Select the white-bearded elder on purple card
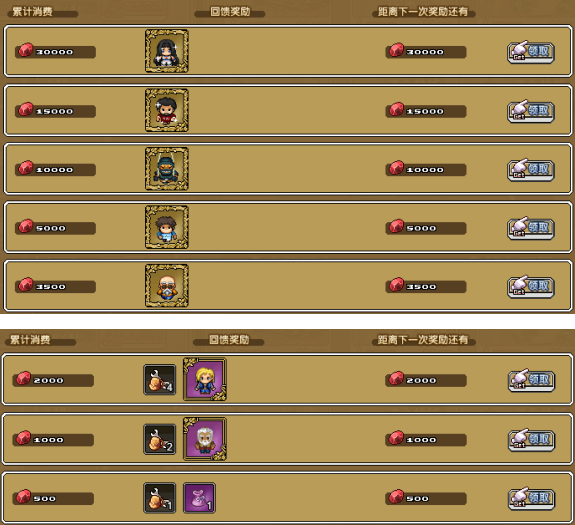Screen dimensions: 575x525 [205, 439]
